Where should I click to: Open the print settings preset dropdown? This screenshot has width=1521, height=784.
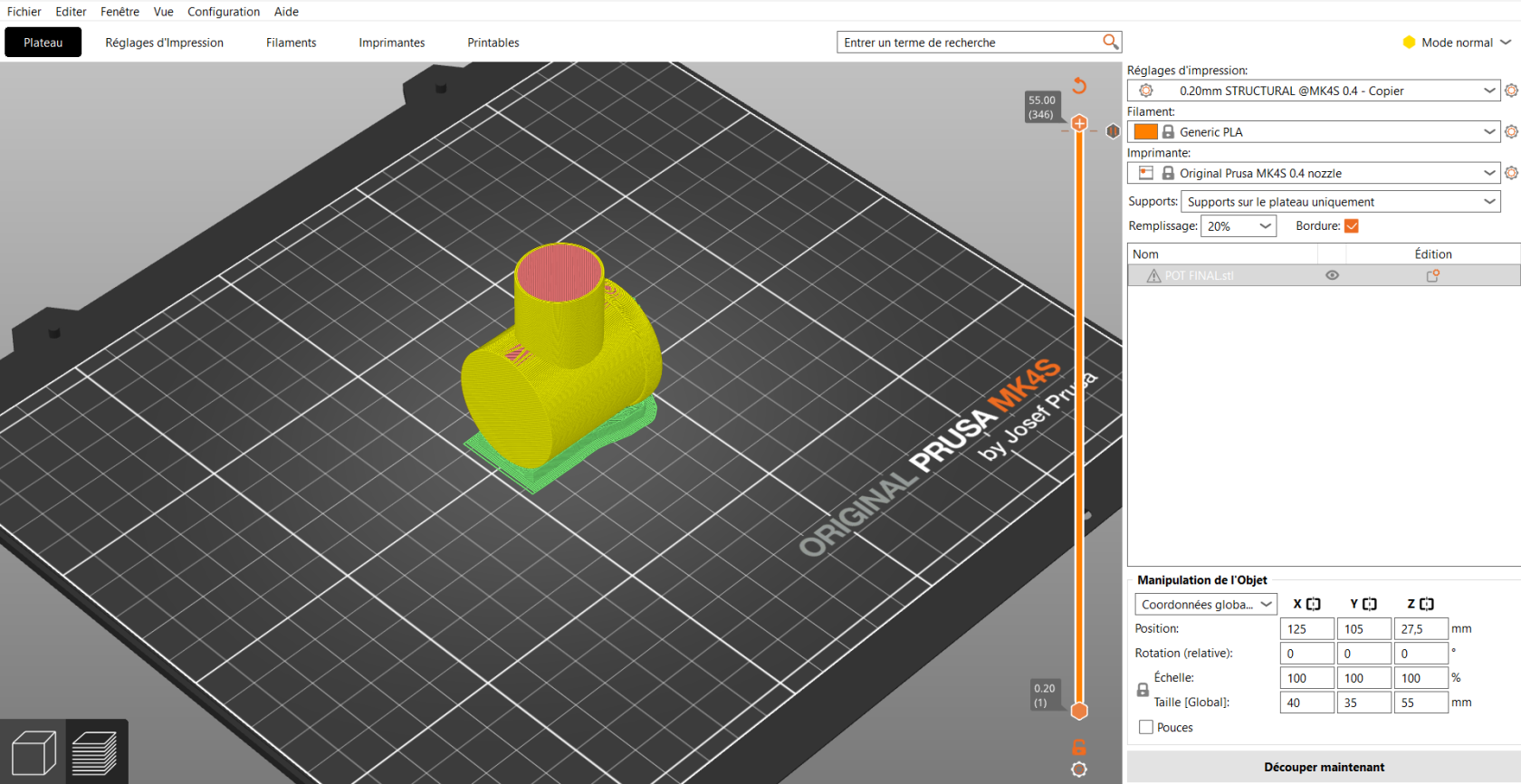click(1314, 91)
